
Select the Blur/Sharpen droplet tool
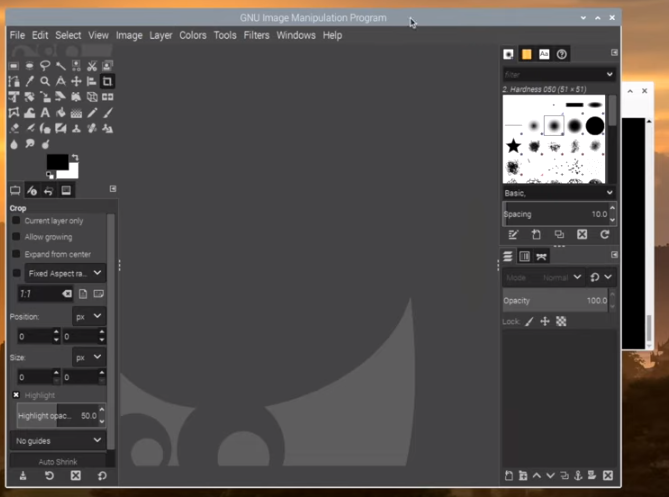[14, 144]
